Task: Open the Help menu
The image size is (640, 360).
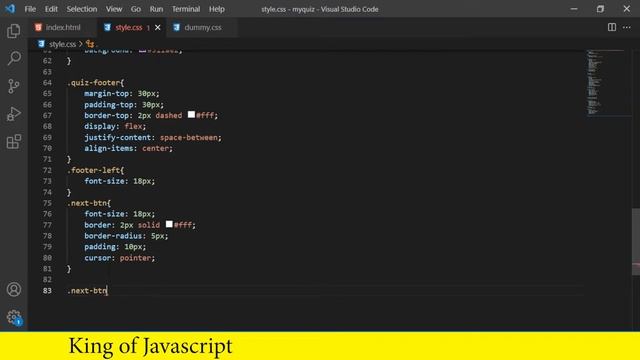Action: point(217,9)
